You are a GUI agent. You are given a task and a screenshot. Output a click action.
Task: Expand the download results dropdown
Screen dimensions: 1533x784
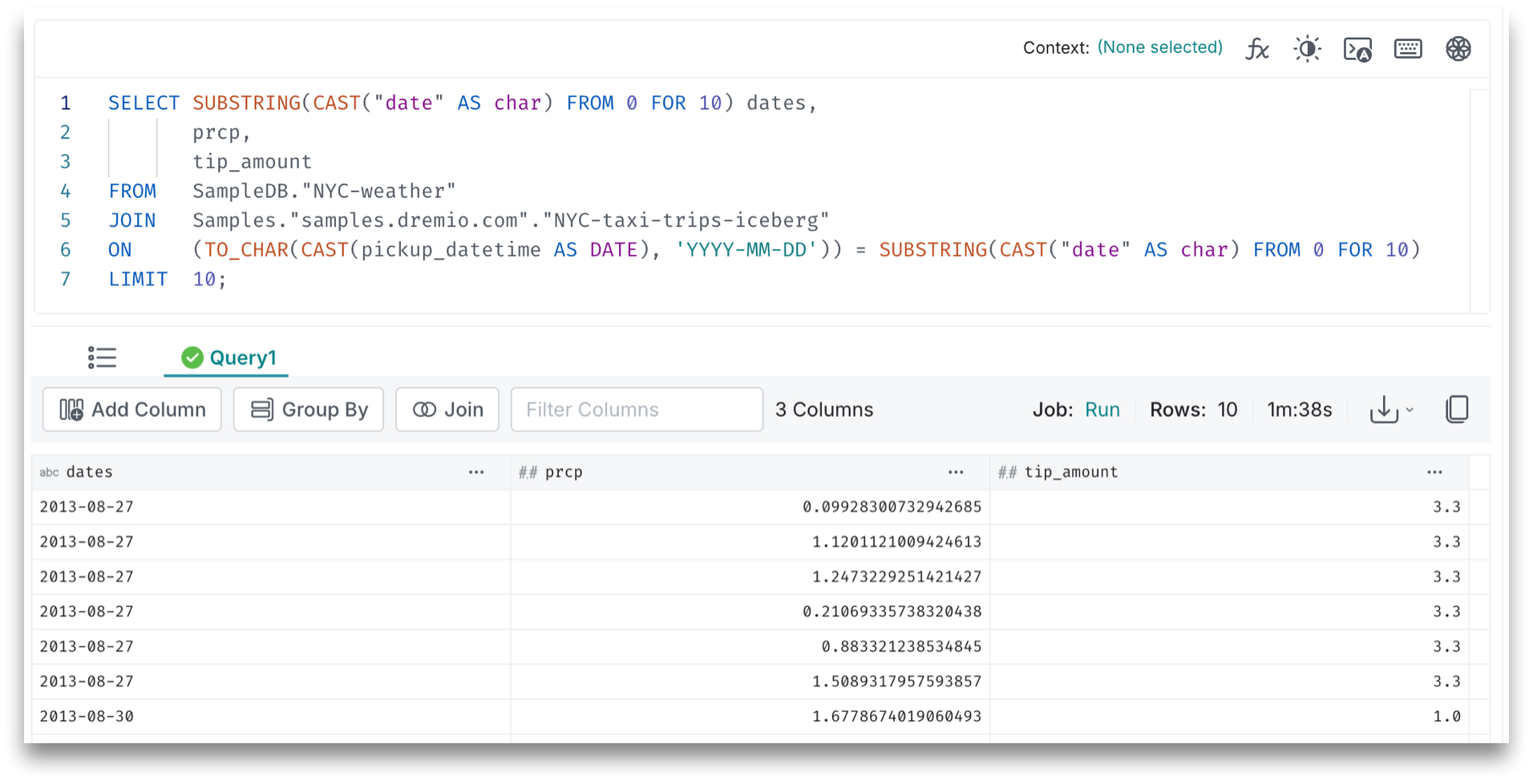click(1392, 410)
